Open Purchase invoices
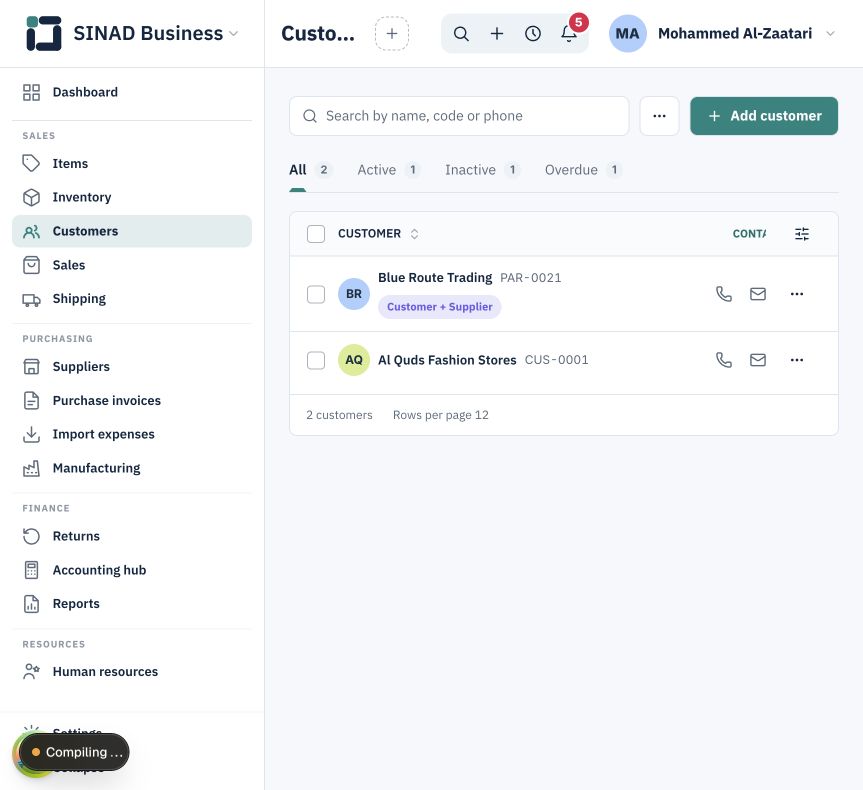Image resolution: width=863 pixels, height=790 pixels. tap(132, 400)
